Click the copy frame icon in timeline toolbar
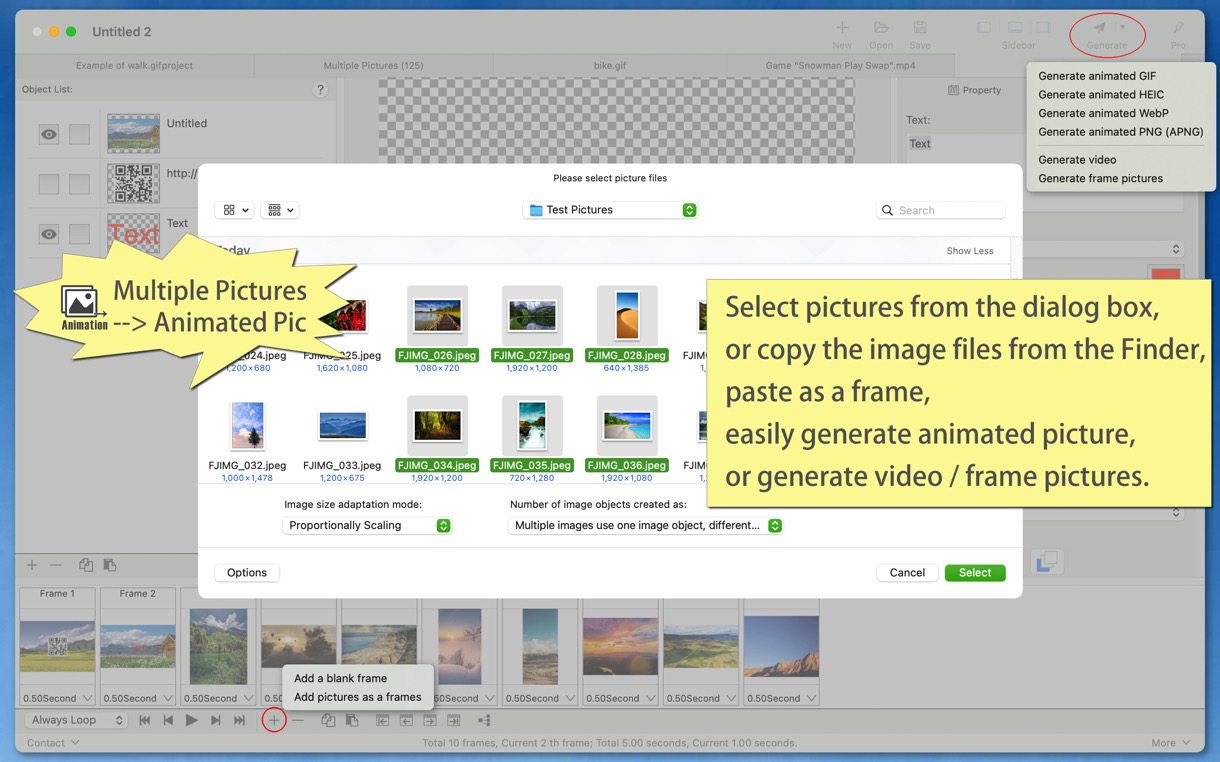Viewport: 1220px width, 762px height. 328,720
